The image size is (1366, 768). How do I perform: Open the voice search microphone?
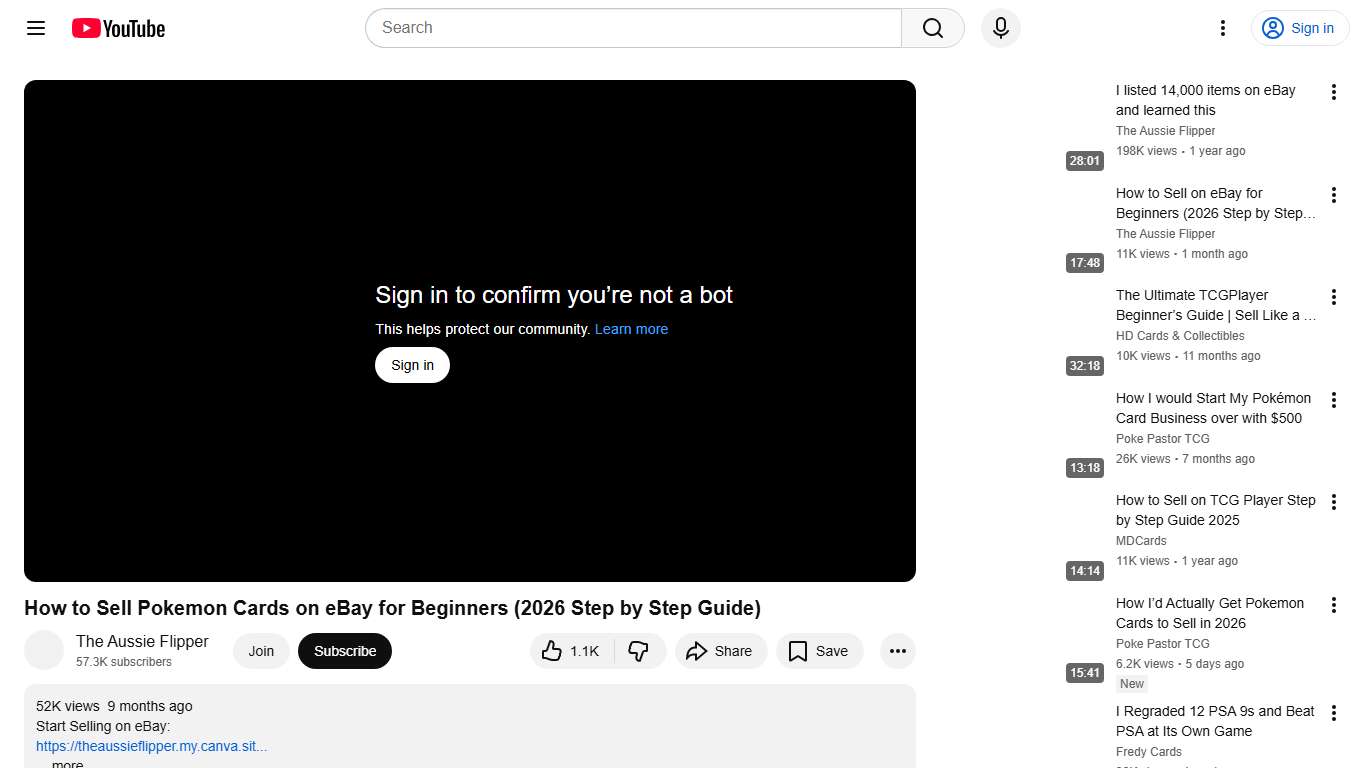coord(1000,28)
